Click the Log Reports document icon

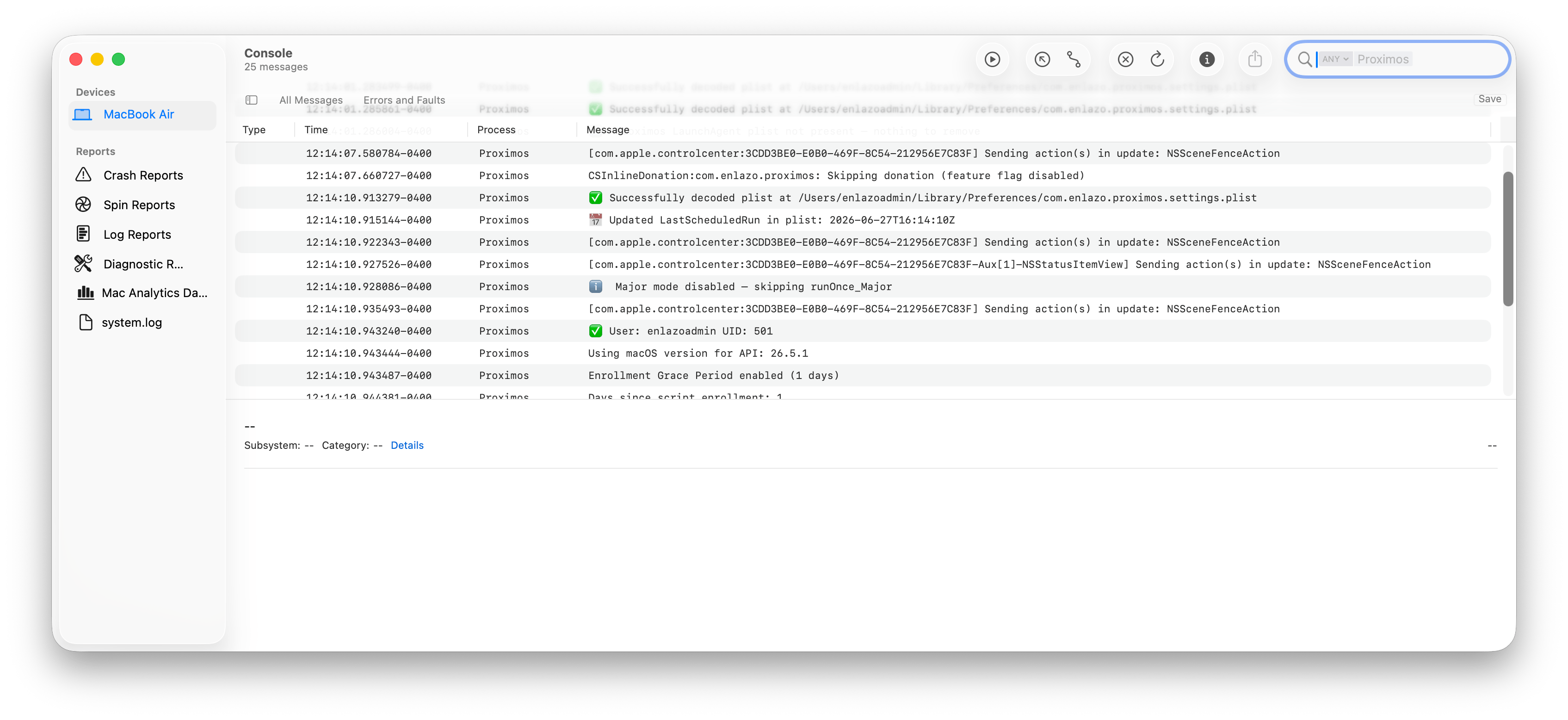point(83,234)
